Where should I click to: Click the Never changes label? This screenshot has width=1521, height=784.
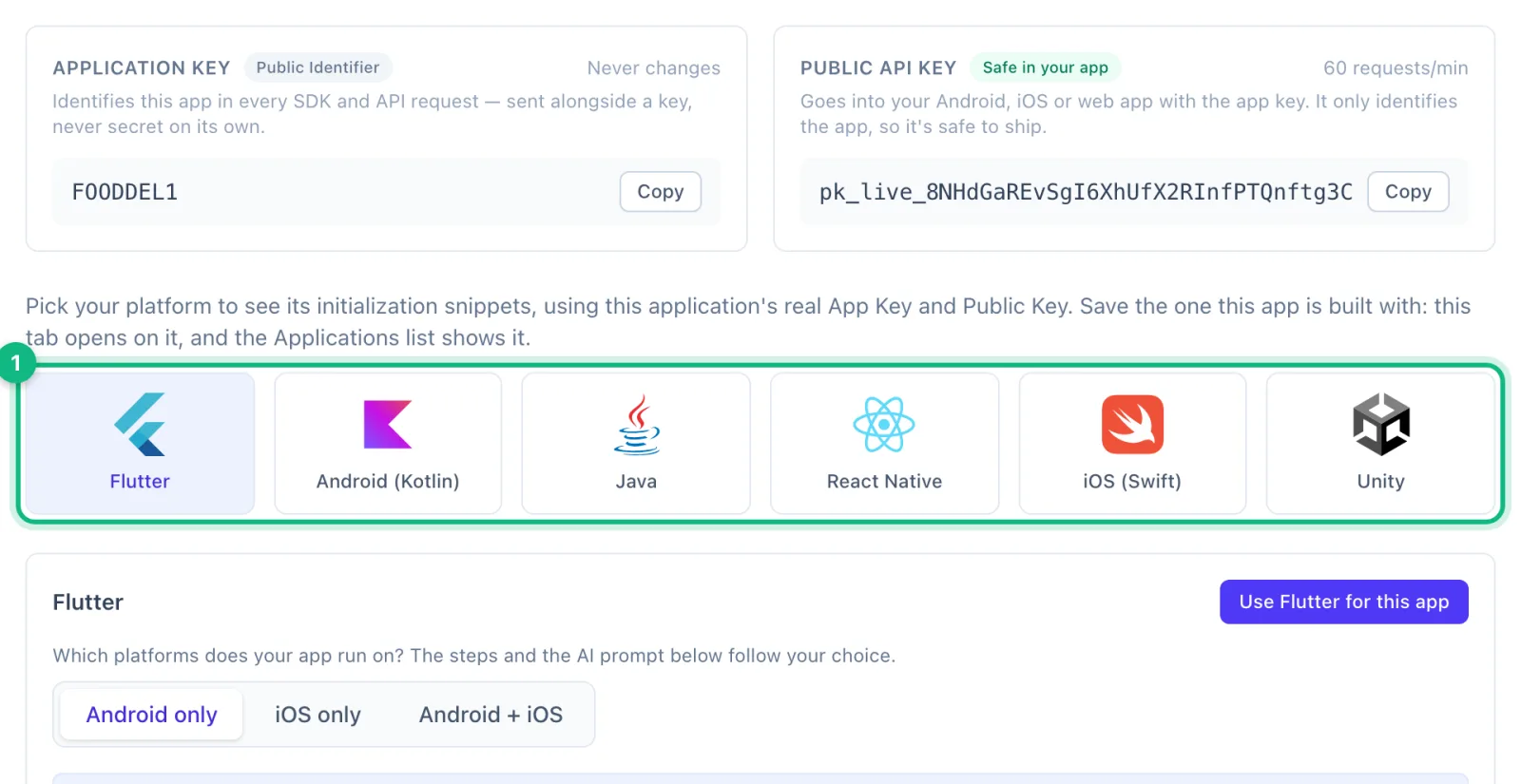[654, 68]
